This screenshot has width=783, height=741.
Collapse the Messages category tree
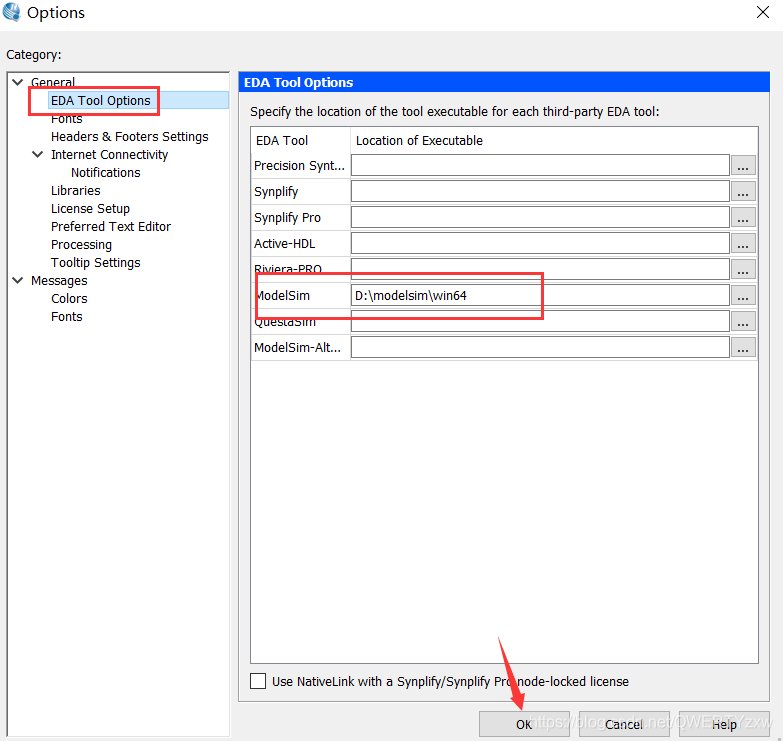(x=18, y=280)
